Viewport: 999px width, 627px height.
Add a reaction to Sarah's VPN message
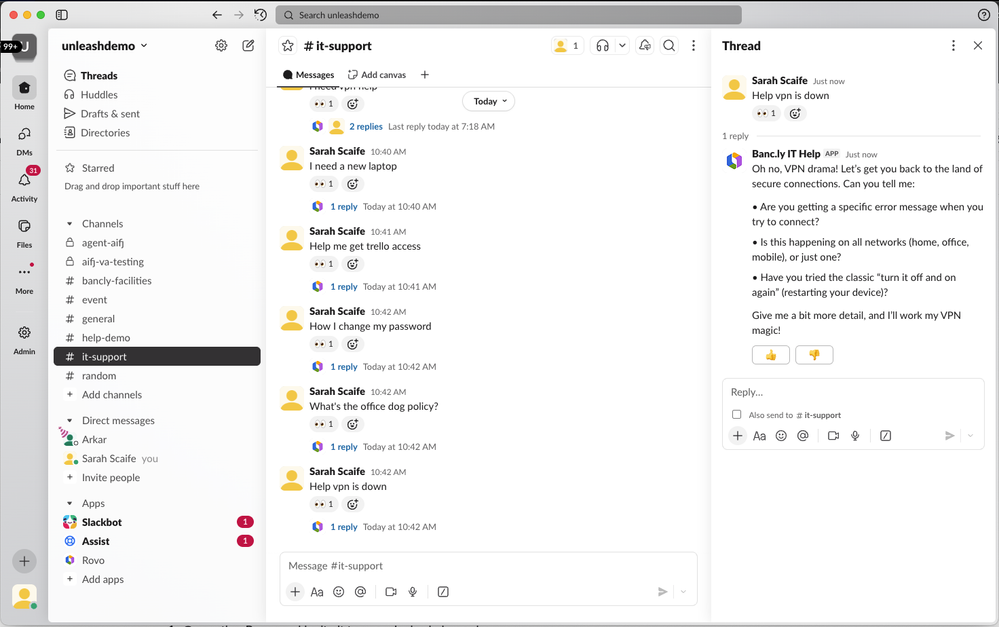(x=351, y=504)
